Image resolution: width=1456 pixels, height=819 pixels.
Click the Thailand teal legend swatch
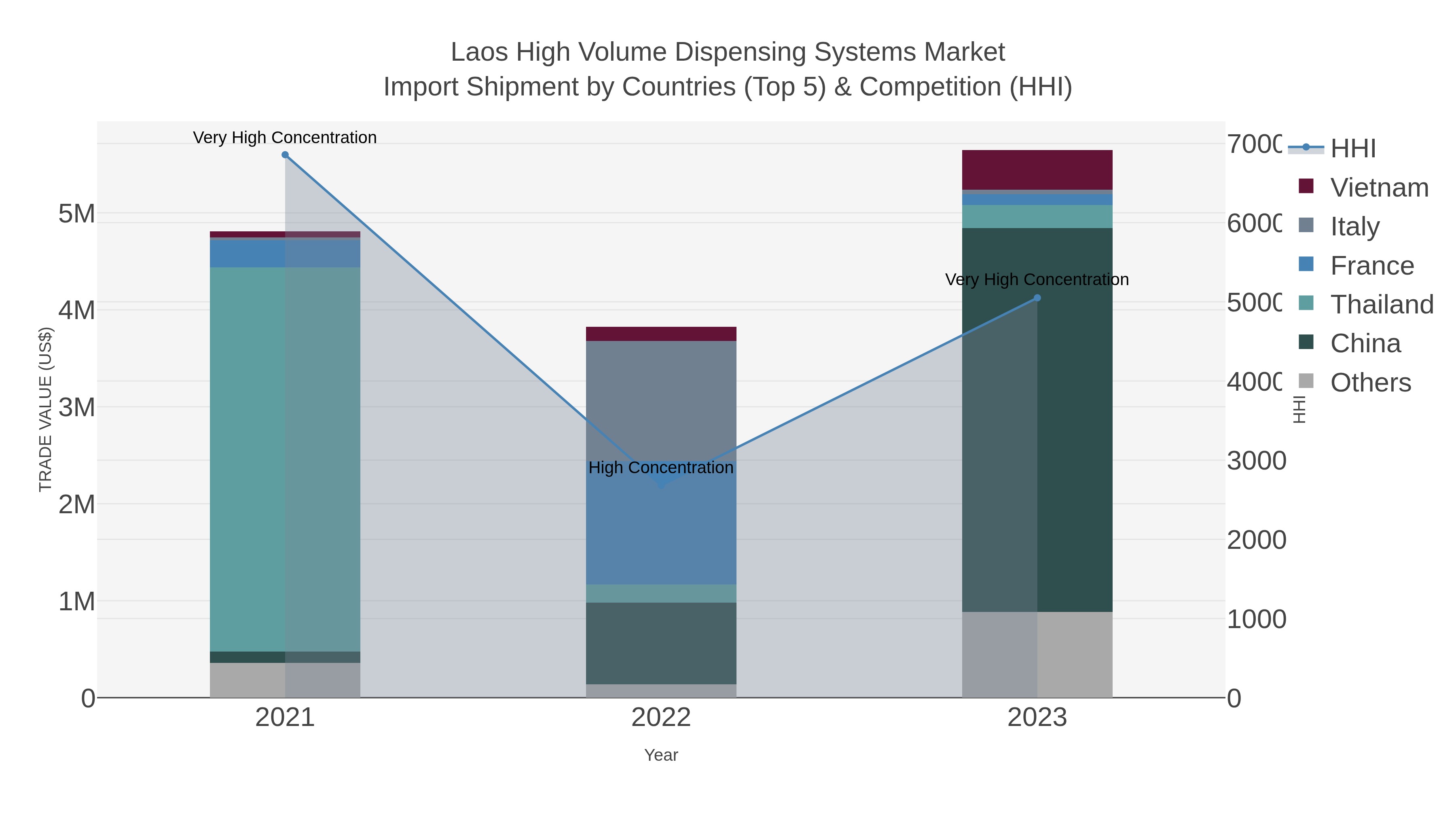pos(1306,303)
